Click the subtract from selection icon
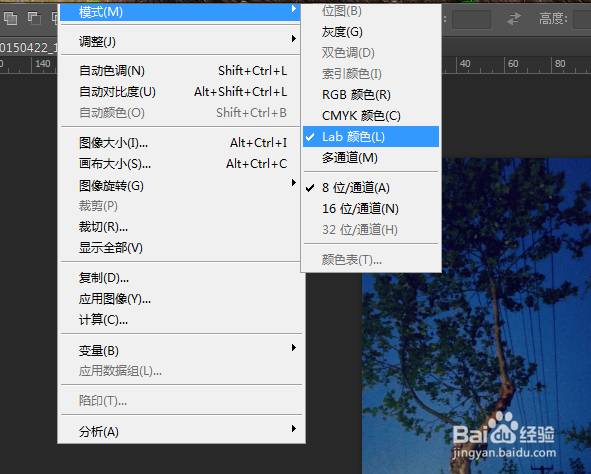Image resolution: width=591 pixels, height=474 pixels. pos(34,18)
